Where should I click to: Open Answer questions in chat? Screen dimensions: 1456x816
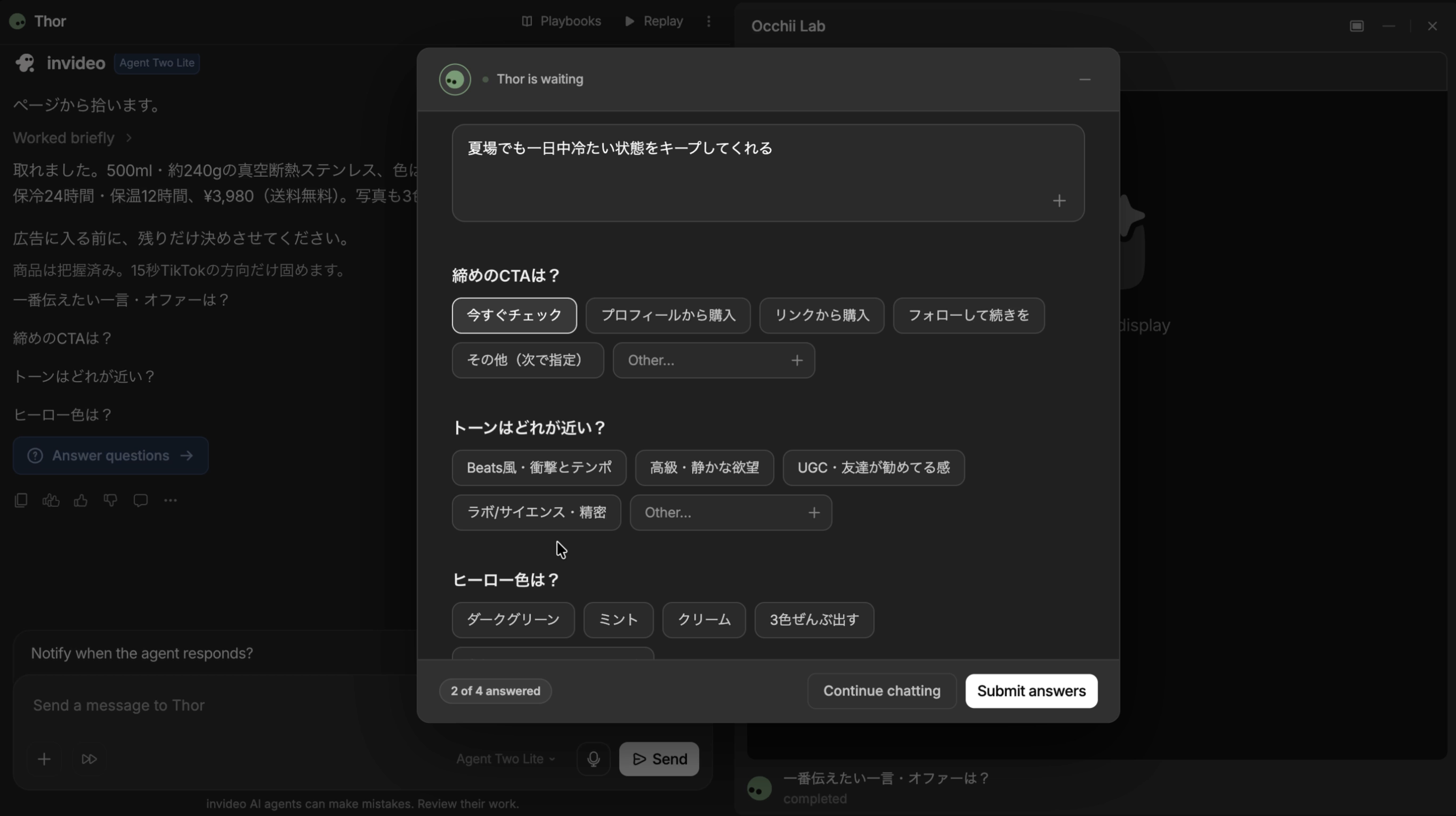coord(111,456)
